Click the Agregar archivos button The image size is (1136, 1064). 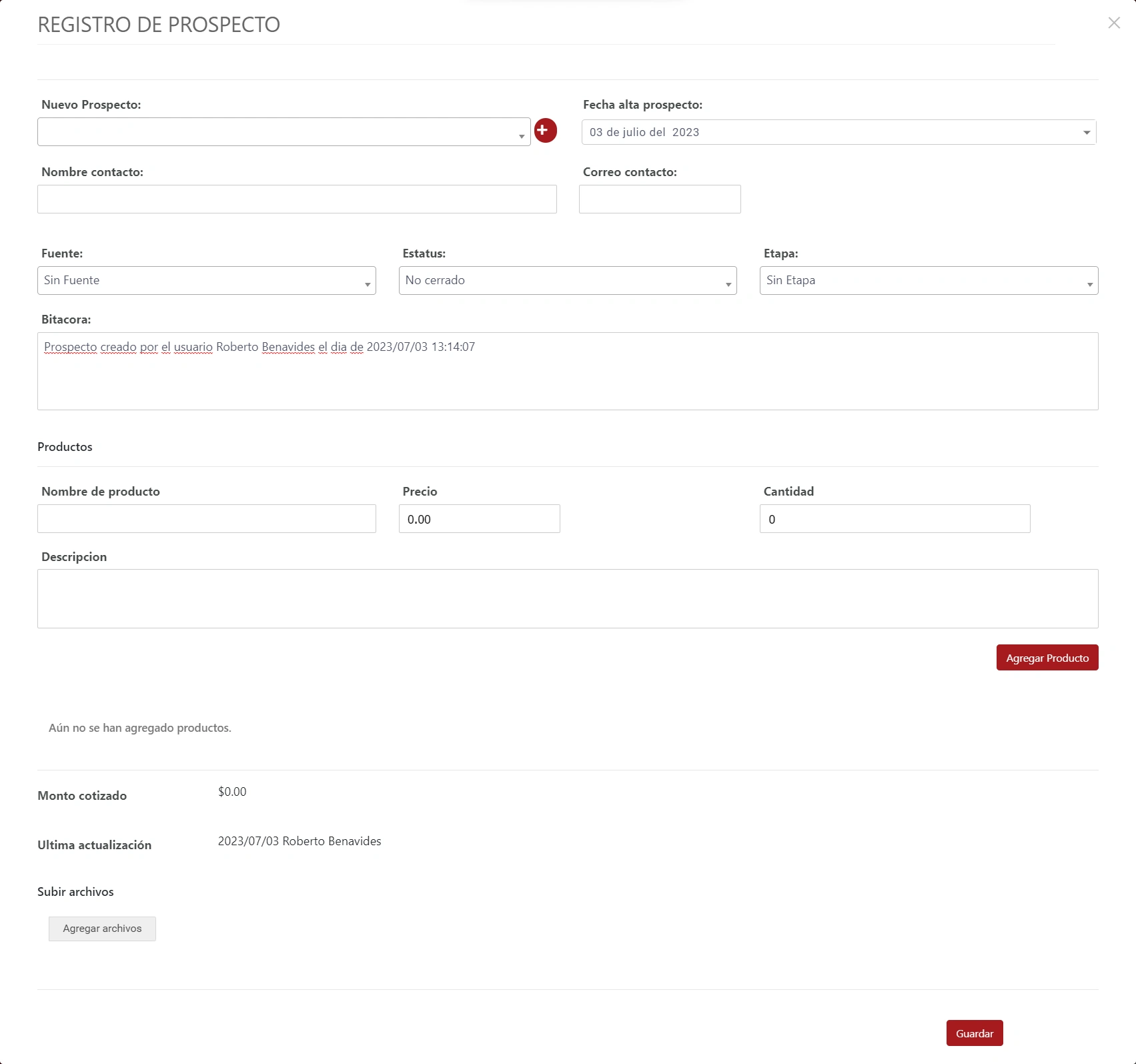click(x=102, y=929)
